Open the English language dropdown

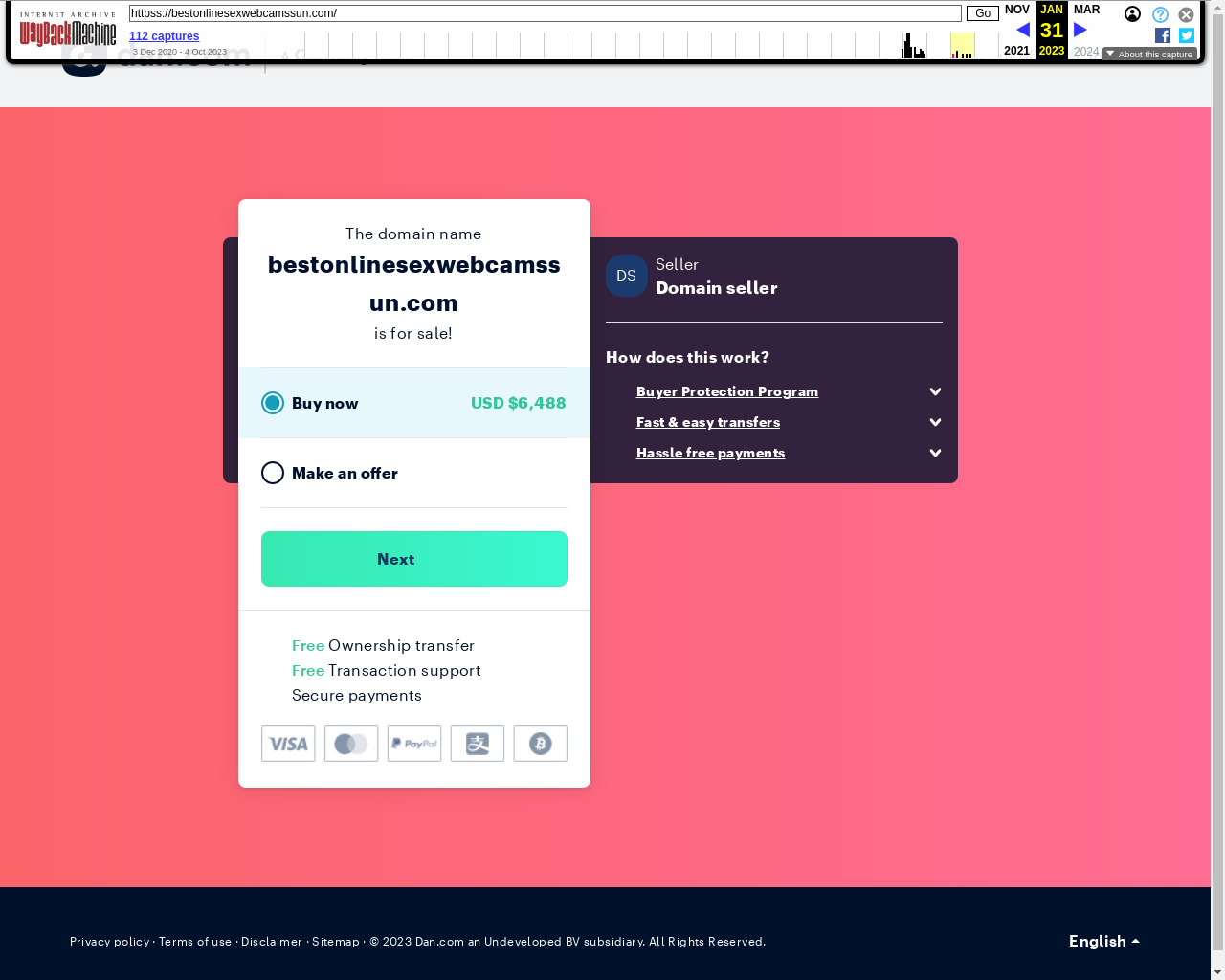point(1103,941)
